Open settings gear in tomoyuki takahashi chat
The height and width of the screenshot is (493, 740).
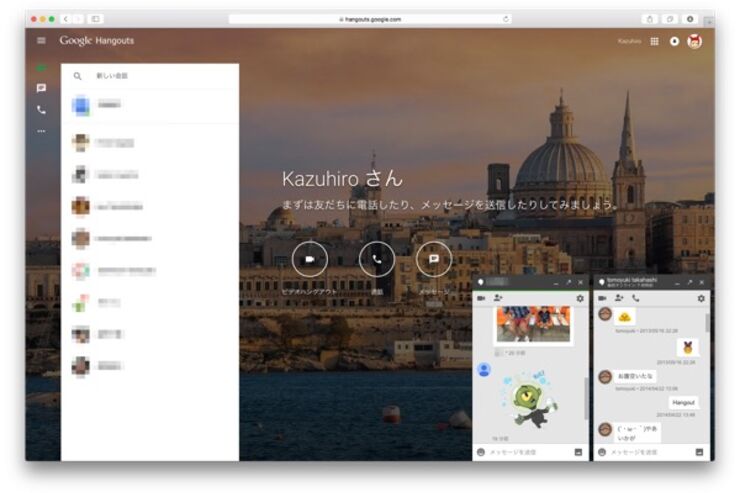(x=701, y=298)
